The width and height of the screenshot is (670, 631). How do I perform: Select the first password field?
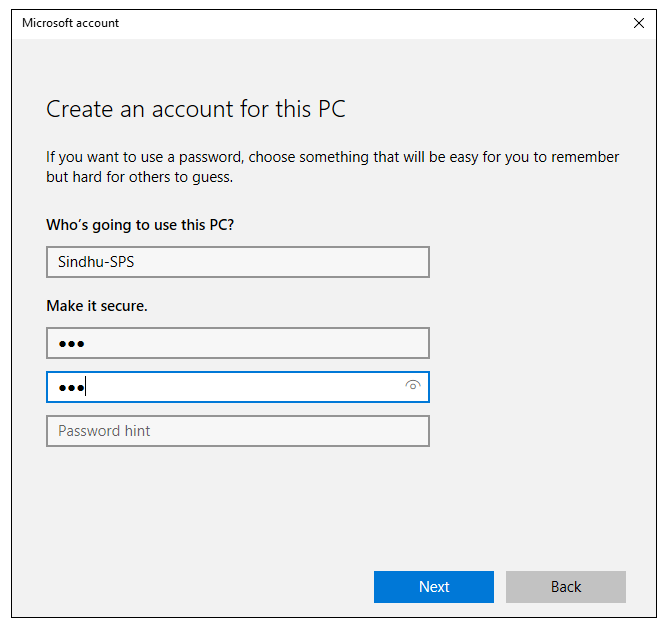point(238,343)
